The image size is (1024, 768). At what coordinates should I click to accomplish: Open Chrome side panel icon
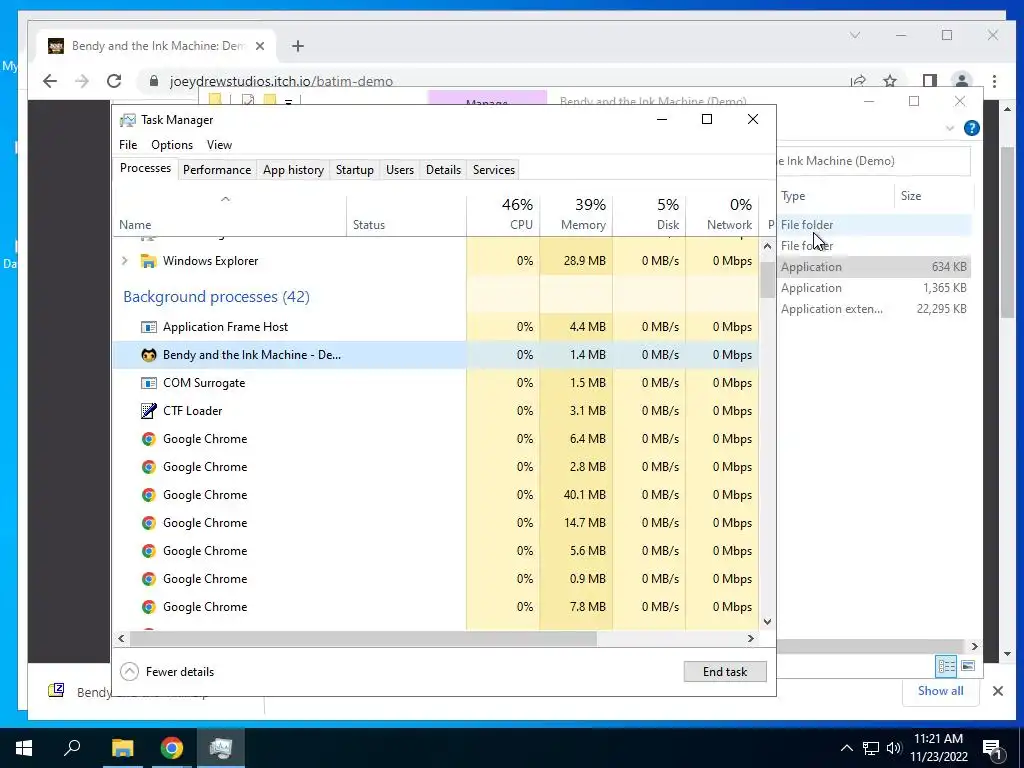tap(930, 81)
